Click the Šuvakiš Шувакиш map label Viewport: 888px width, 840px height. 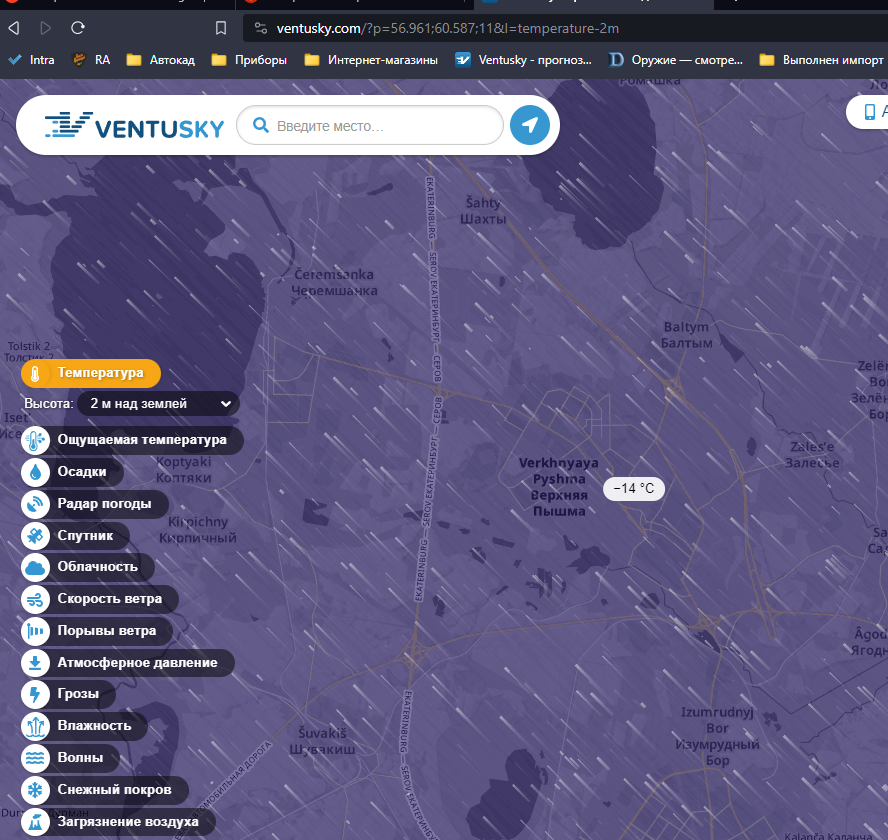point(322,741)
